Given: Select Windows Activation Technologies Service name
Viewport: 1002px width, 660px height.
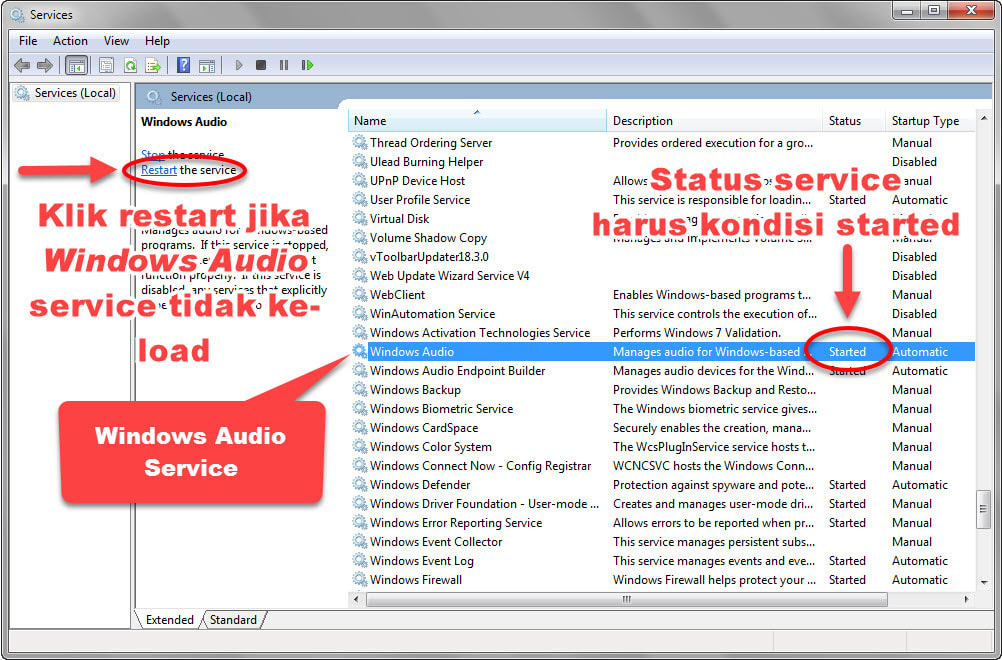Looking at the screenshot, I should (x=480, y=333).
